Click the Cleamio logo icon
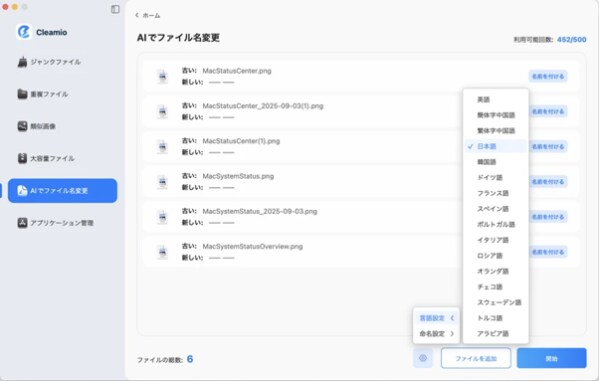The image size is (599, 381). pyautogui.click(x=24, y=32)
